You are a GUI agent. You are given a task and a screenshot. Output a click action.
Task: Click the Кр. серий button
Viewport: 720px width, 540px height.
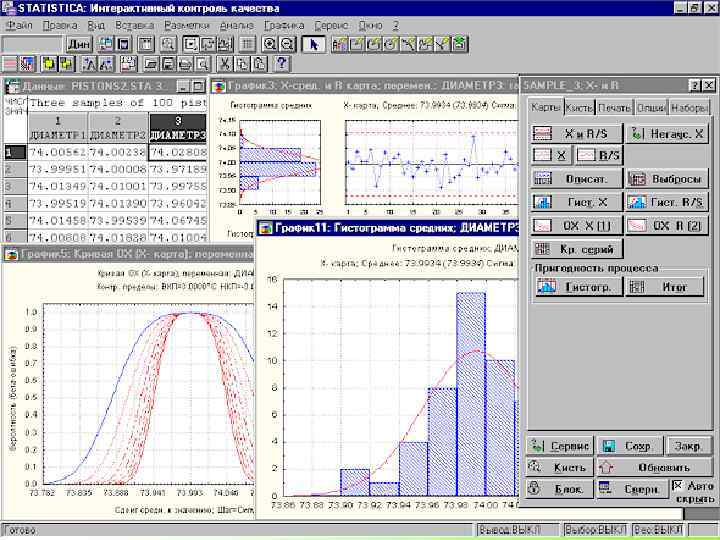577,249
